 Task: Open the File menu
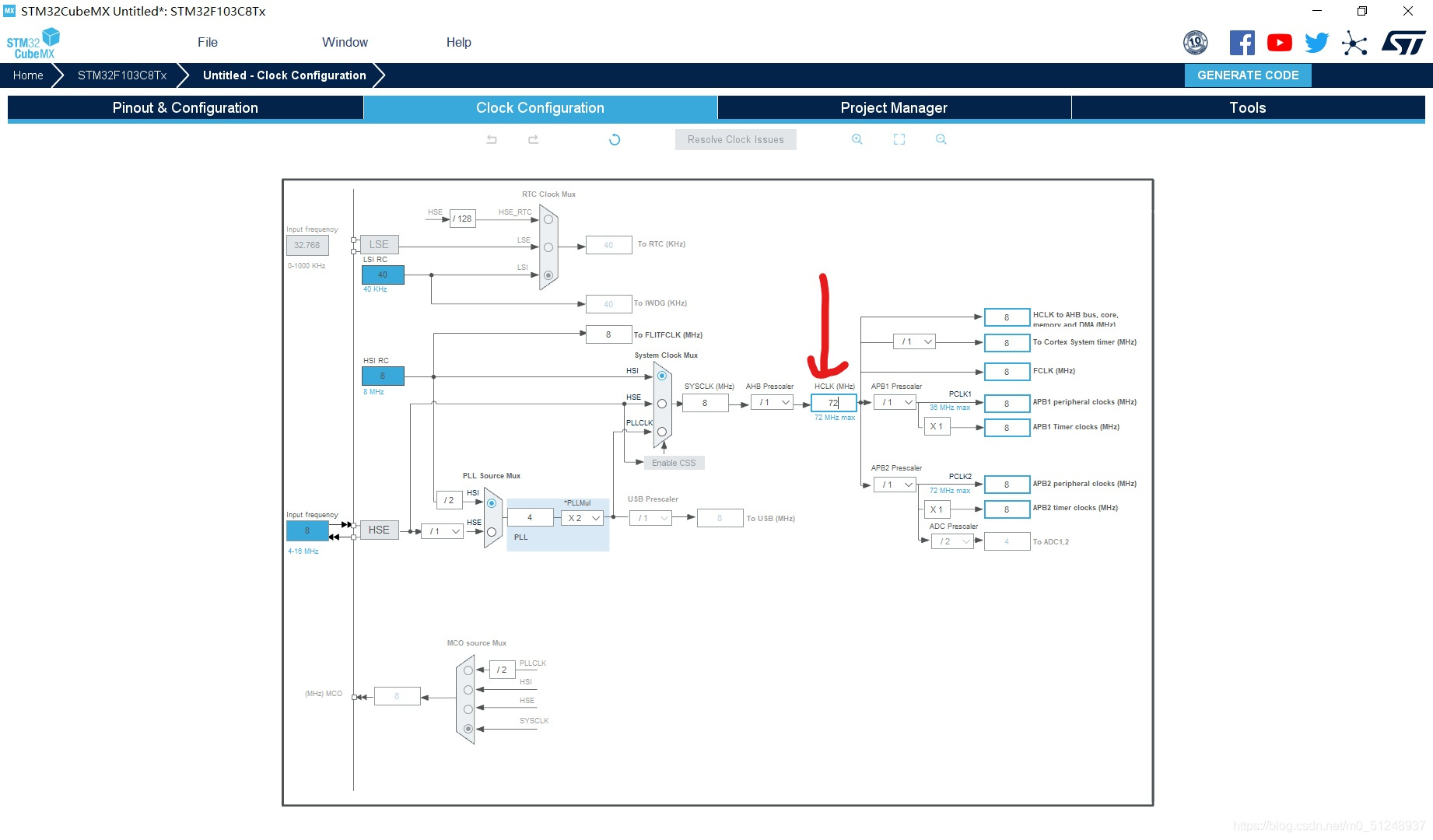[208, 42]
